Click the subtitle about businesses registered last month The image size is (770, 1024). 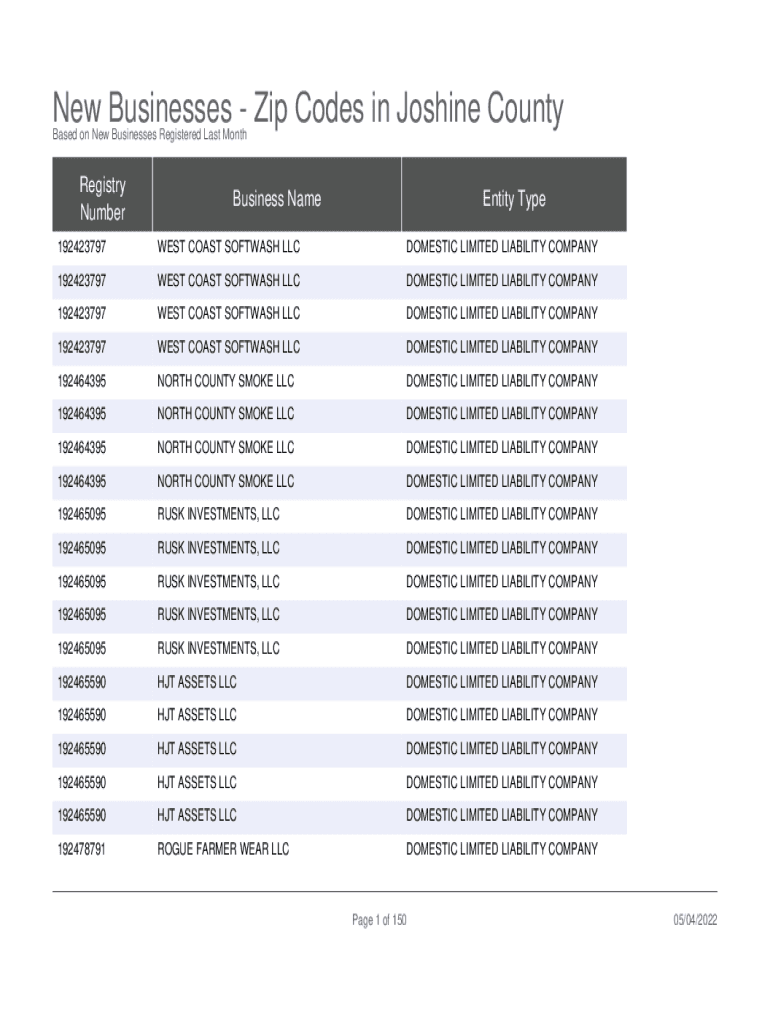point(149,135)
